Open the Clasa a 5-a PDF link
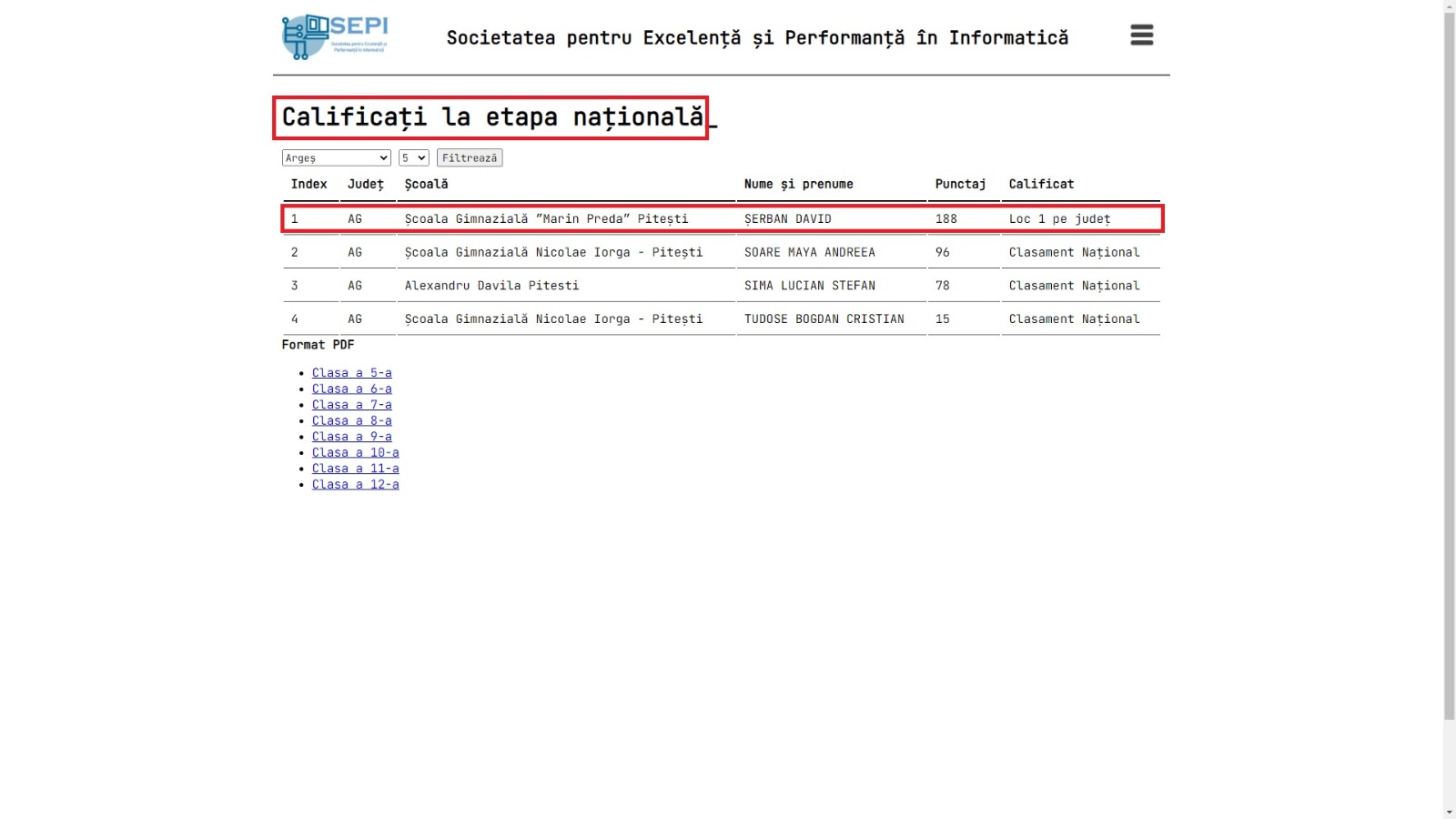The image size is (1456, 819). [351, 373]
